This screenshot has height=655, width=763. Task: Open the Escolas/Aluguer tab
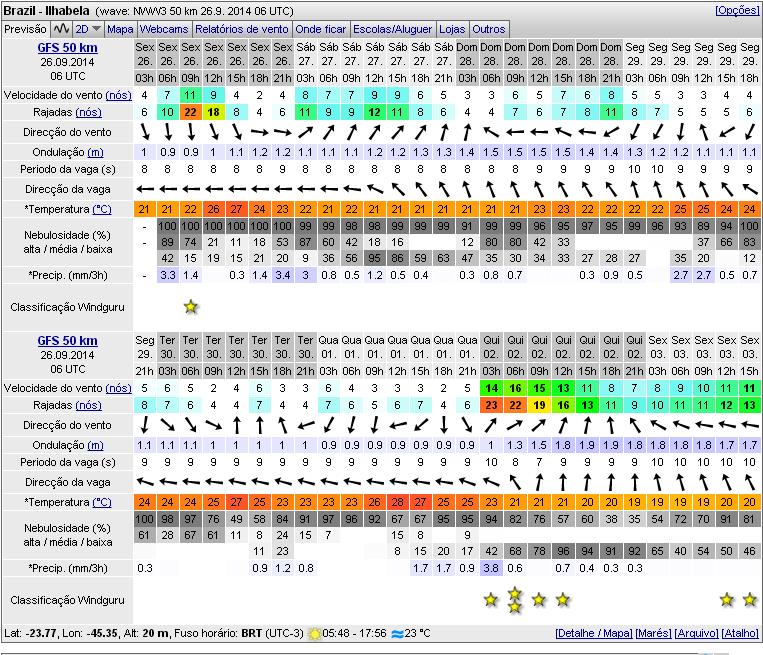[392, 29]
